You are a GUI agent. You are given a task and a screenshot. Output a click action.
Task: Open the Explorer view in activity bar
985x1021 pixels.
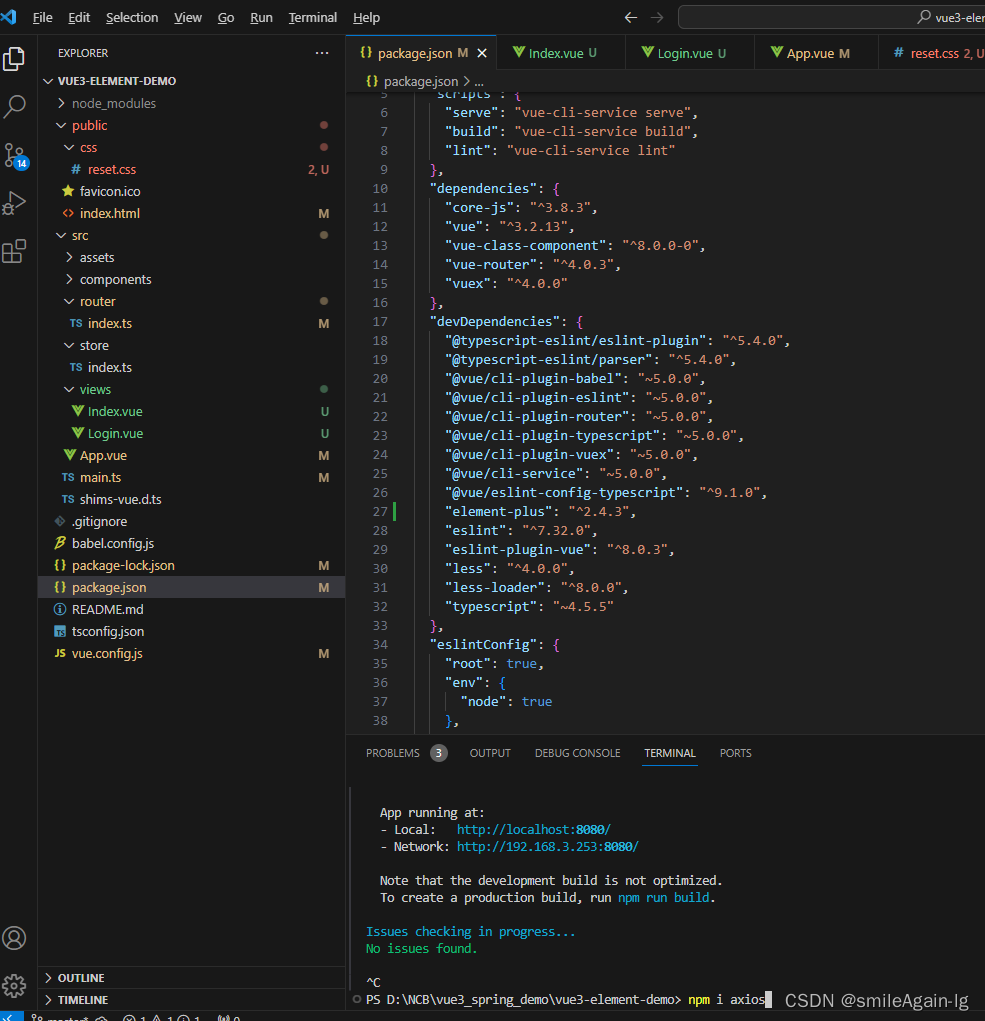(x=15, y=58)
